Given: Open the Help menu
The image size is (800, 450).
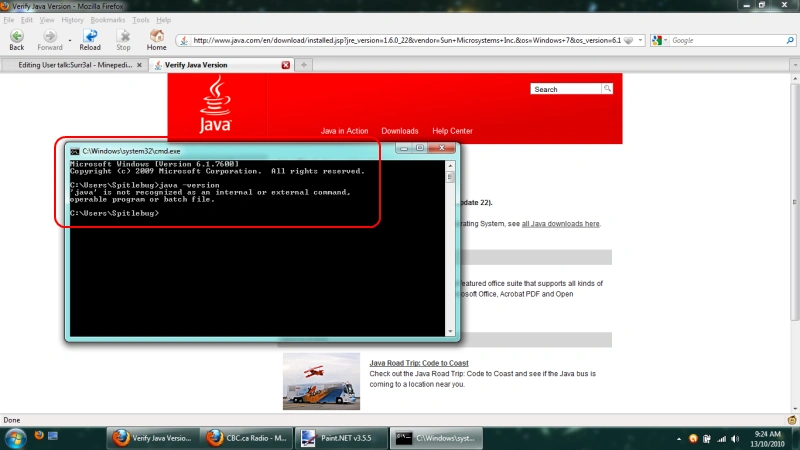Looking at the screenshot, I should point(163,20).
